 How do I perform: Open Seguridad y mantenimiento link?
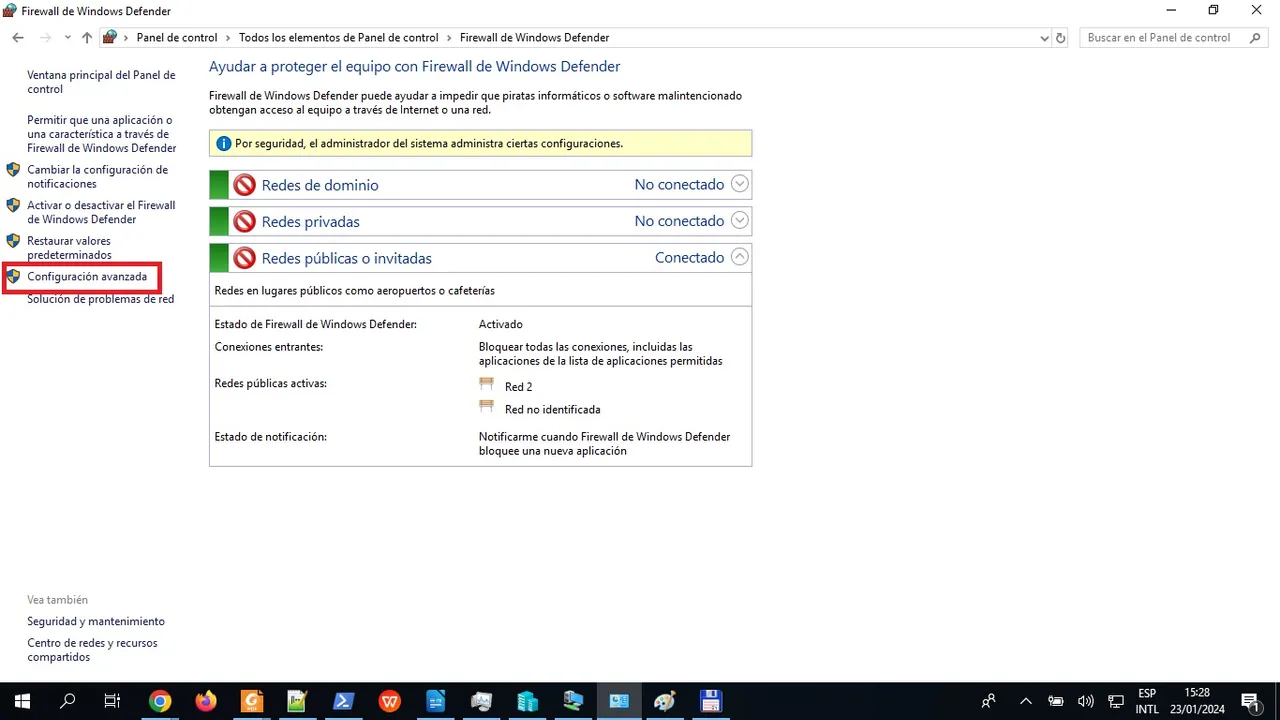tap(96, 621)
